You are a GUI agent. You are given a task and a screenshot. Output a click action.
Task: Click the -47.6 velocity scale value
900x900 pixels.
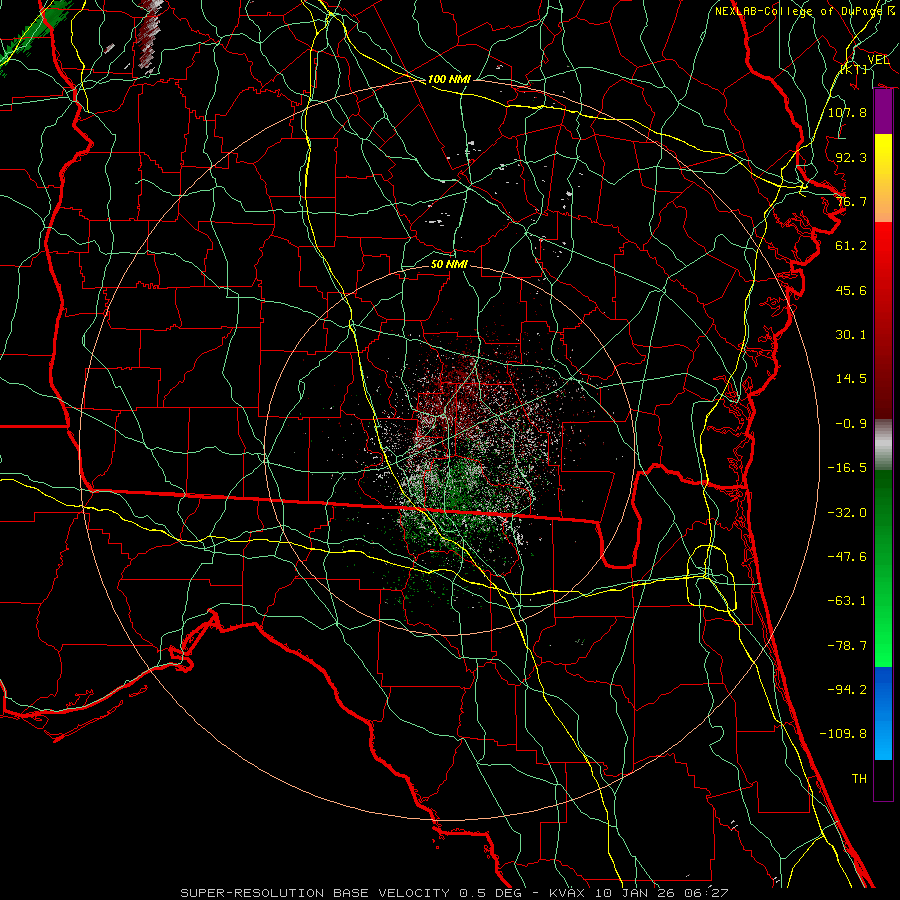coord(847,557)
